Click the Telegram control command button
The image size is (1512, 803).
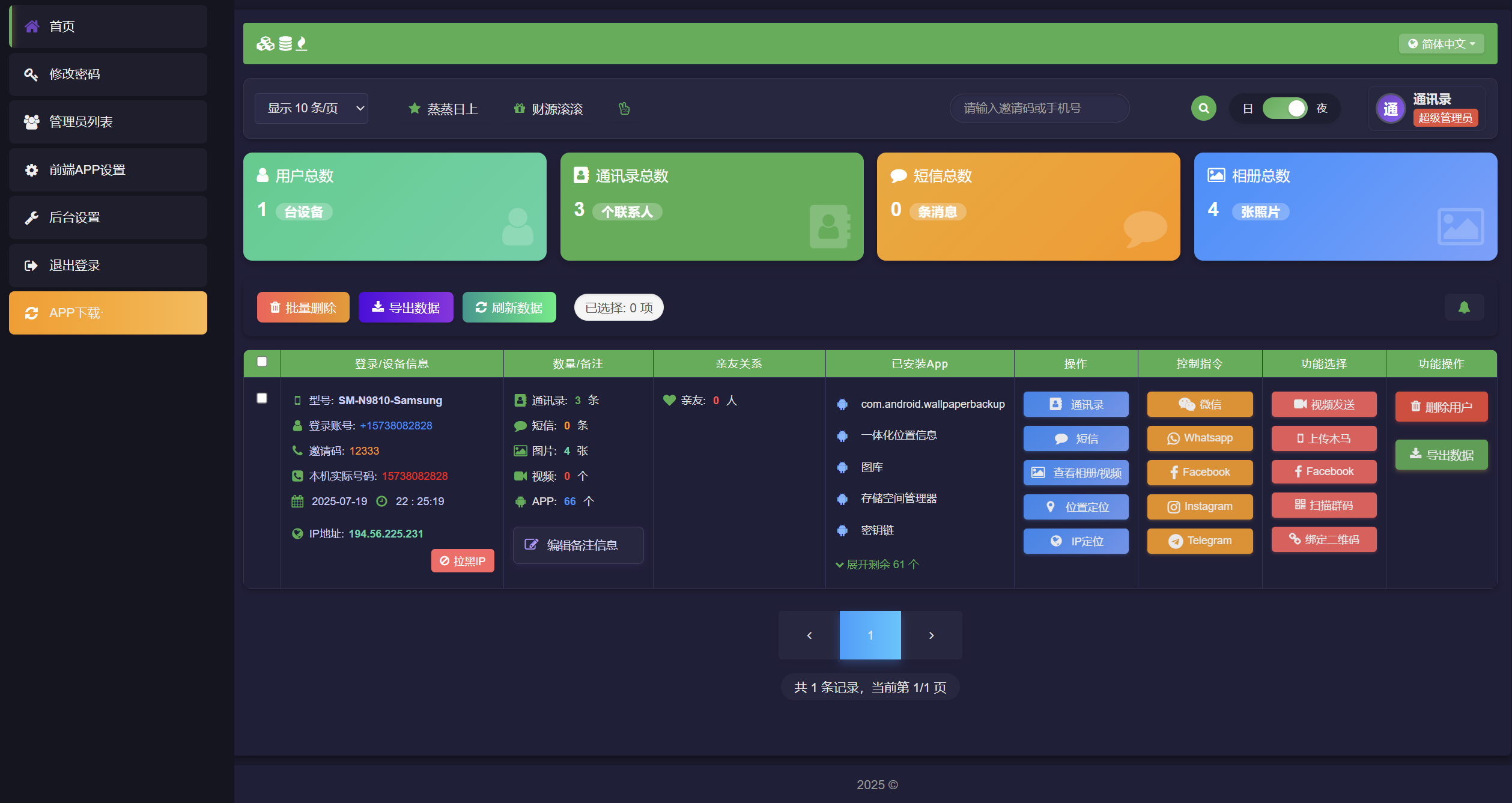[1200, 541]
